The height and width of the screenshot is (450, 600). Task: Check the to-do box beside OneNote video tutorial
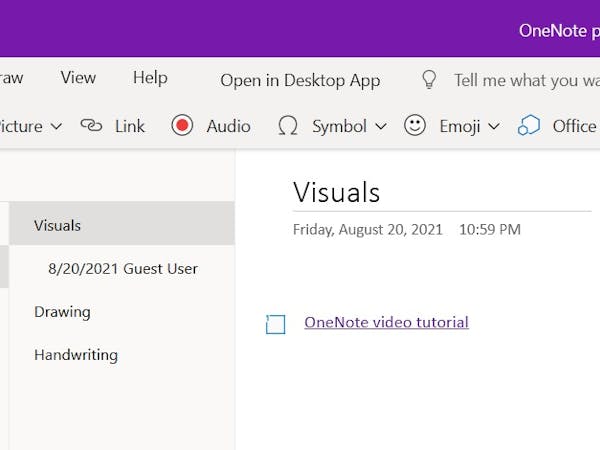(x=276, y=324)
